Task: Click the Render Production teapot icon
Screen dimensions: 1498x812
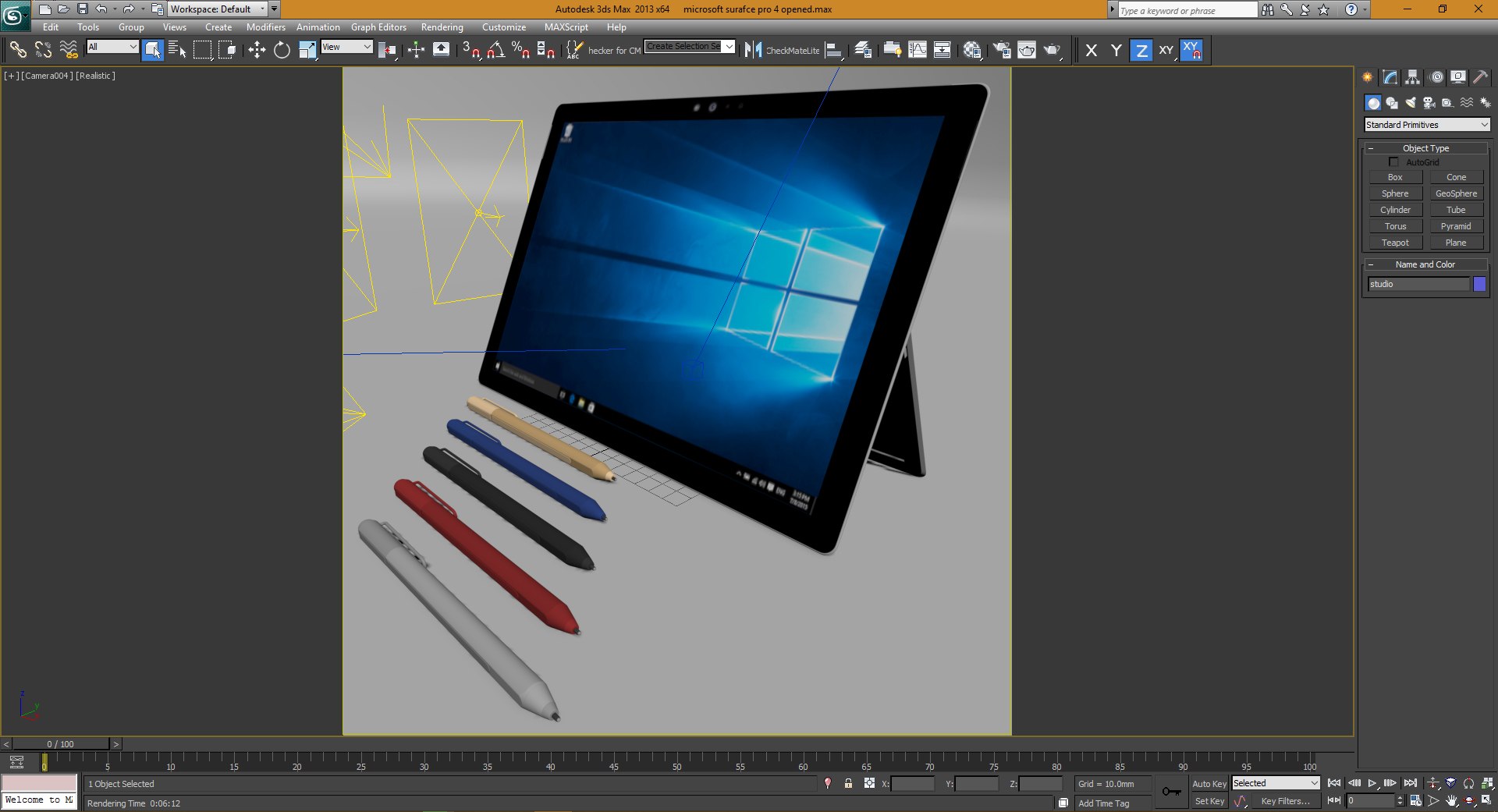Action: pos(1052,50)
